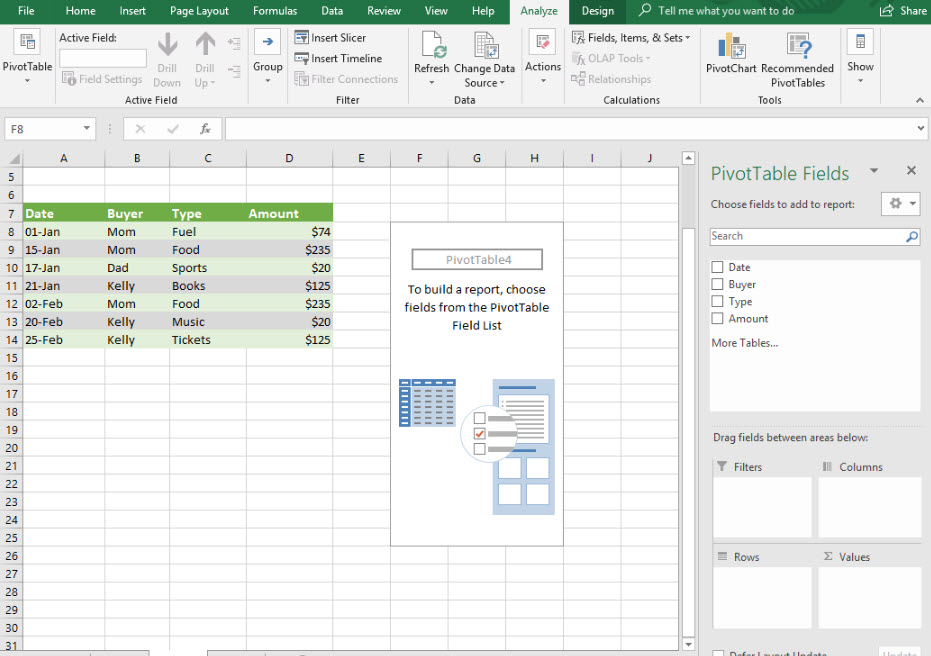Image resolution: width=931 pixels, height=656 pixels.
Task: Click the More Tables... link
Action: [744, 343]
